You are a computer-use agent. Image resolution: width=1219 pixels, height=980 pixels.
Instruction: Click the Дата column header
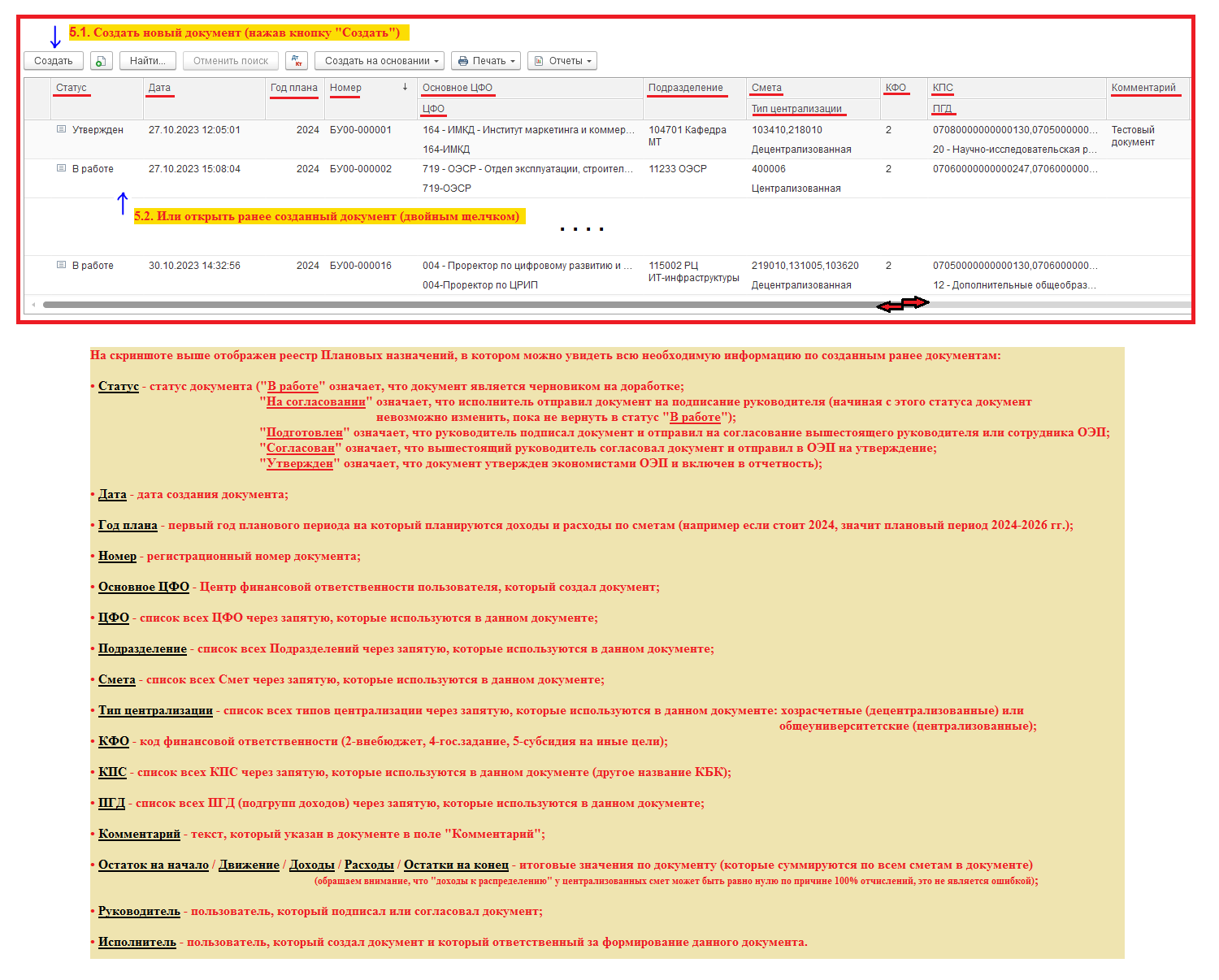(159, 88)
